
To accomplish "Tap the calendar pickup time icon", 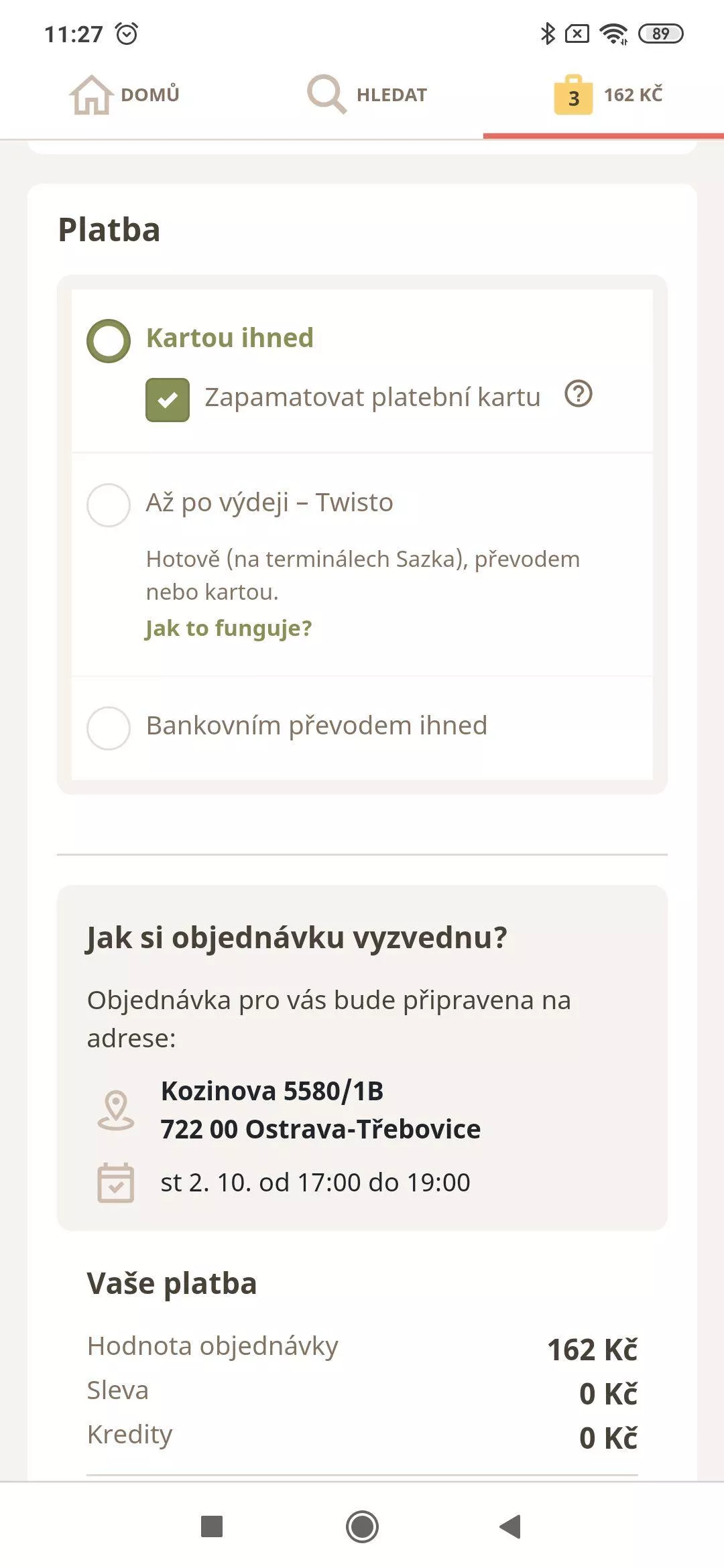I will [116, 1183].
